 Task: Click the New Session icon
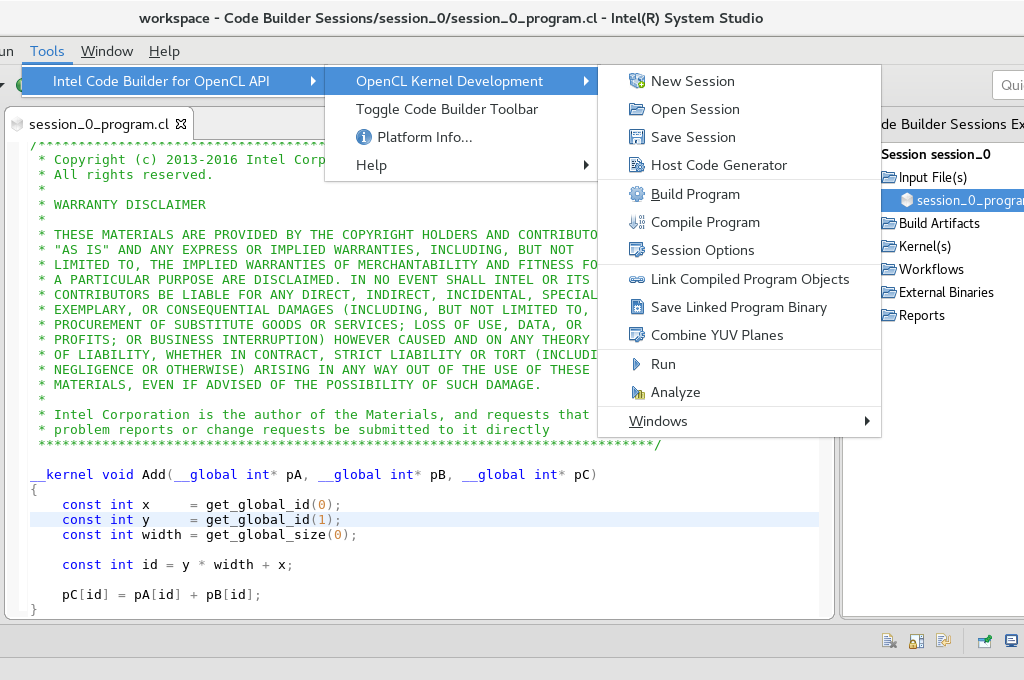(x=637, y=81)
